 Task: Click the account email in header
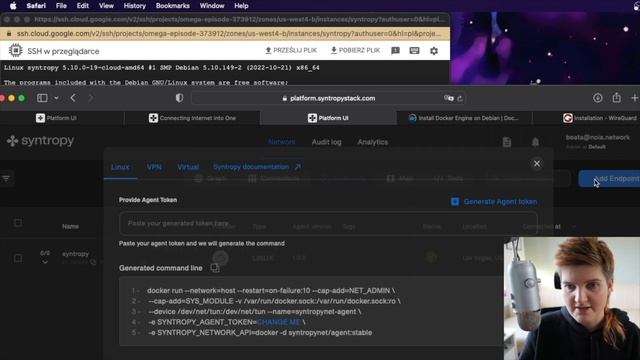(x=597, y=138)
